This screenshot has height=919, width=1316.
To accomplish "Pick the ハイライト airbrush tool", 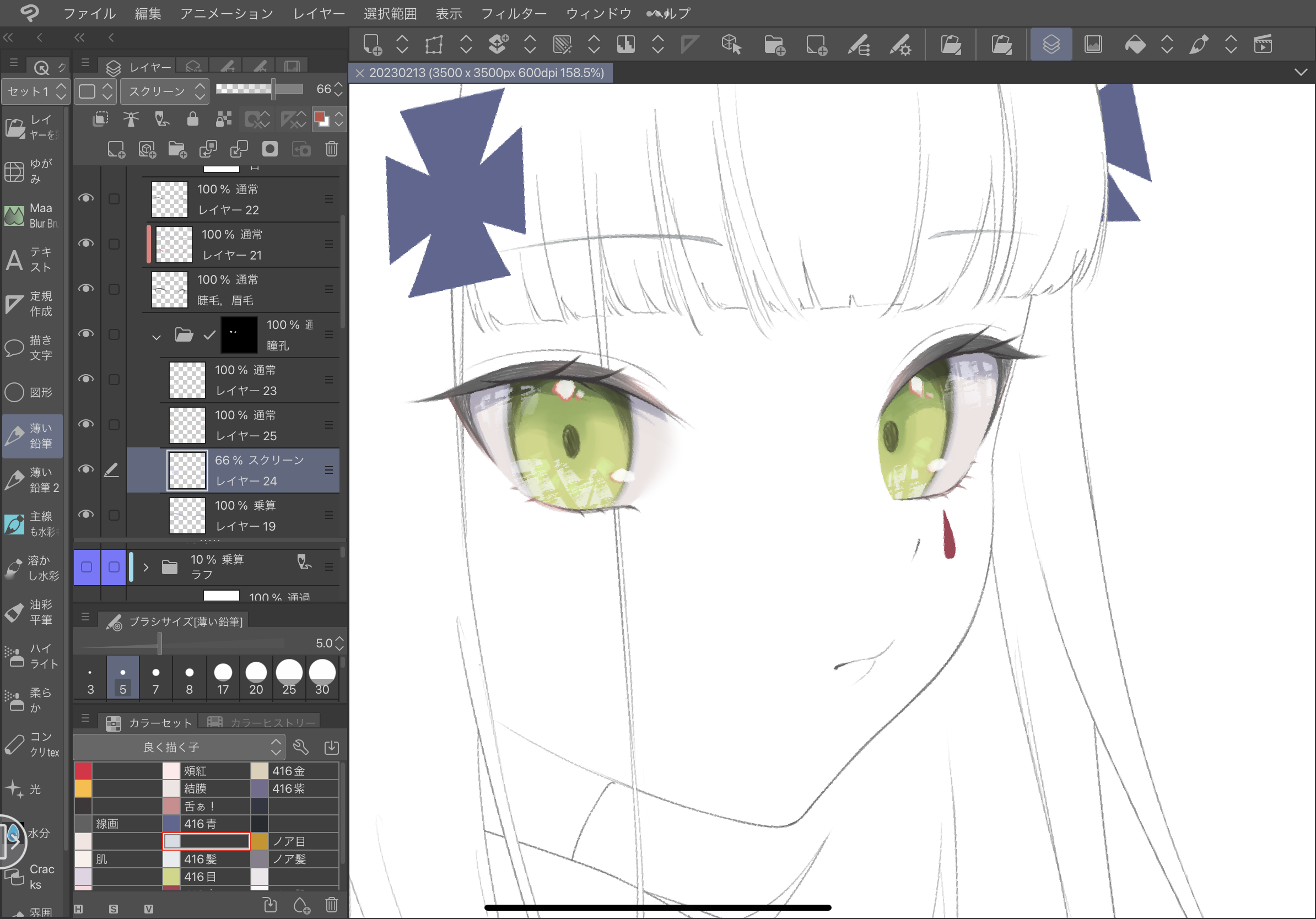I will coord(33,657).
